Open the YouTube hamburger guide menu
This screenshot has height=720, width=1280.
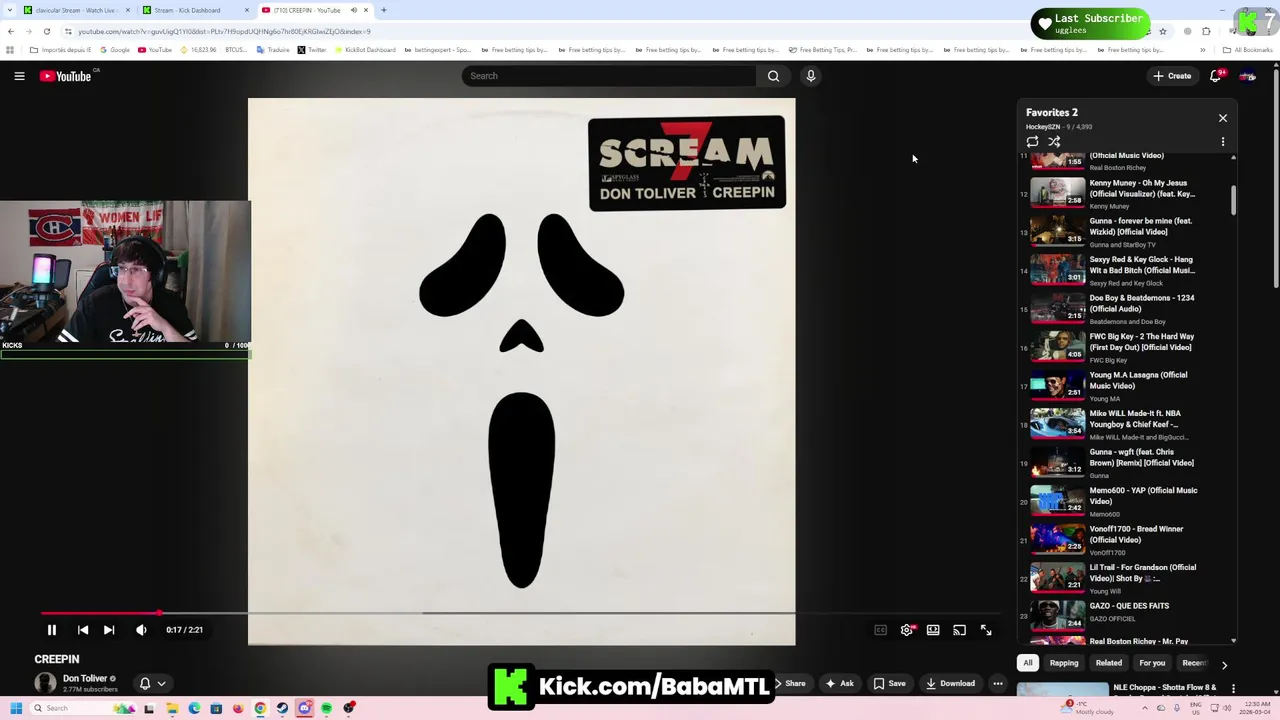point(19,76)
